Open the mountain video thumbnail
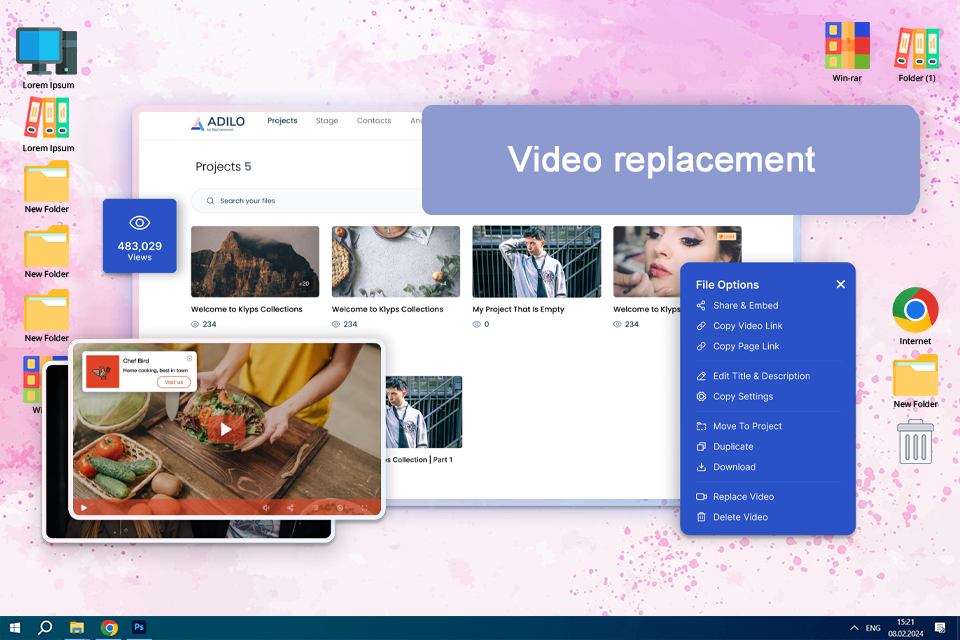The width and height of the screenshot is (960, 640). coord(255,262)
